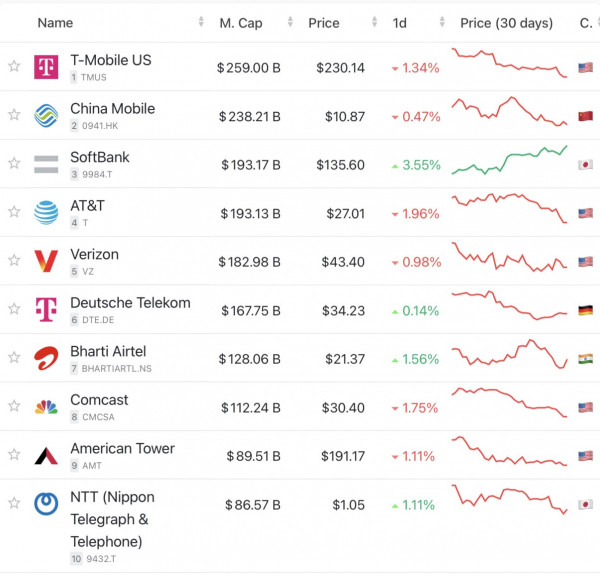600x578 pixels.
Task: Click the Bharti Airtel red logo
Action: click(46, 358)
